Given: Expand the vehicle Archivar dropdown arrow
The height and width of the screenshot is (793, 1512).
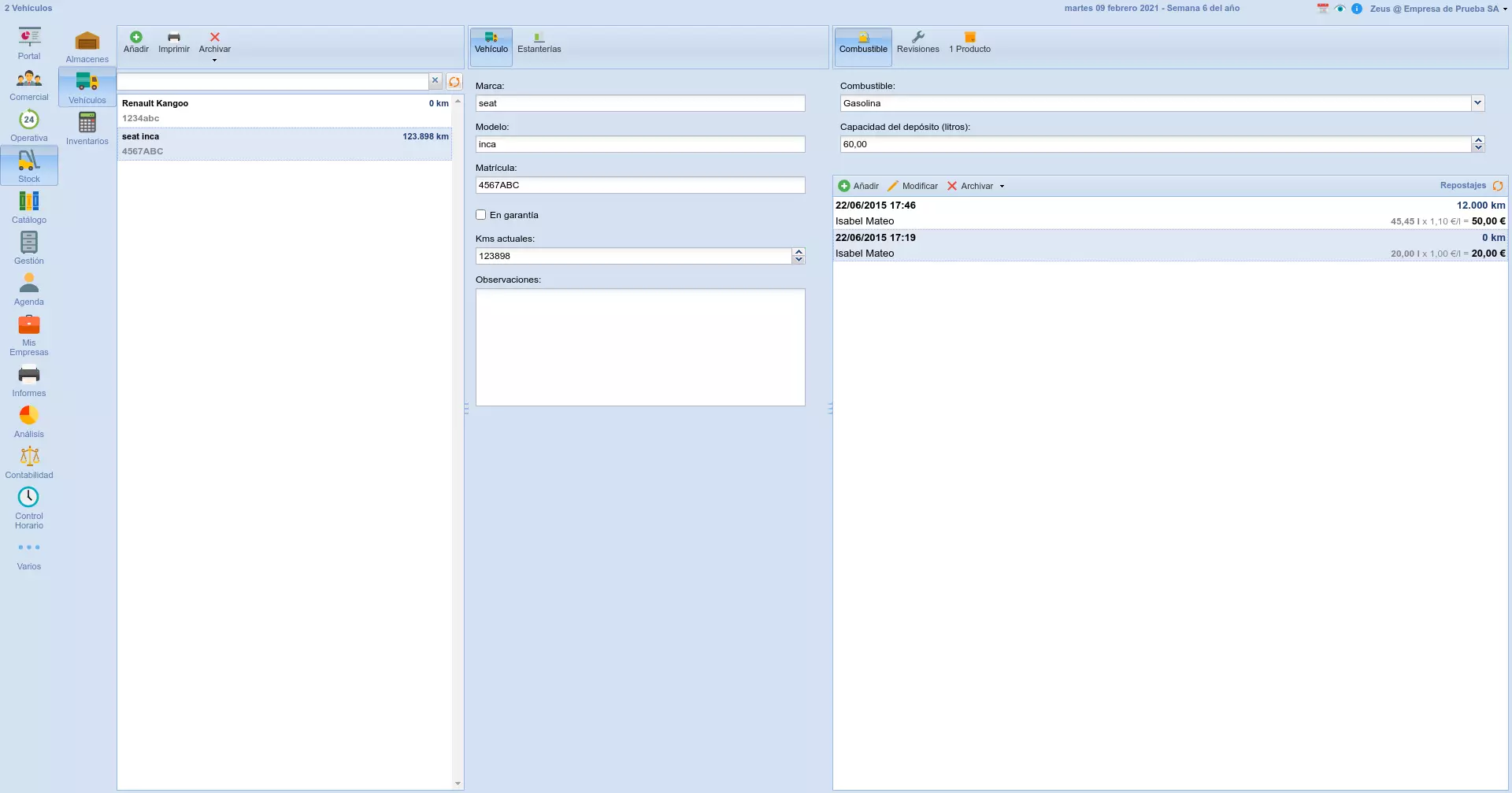Looking at the screenshot, I should click(x=214, y=61).
